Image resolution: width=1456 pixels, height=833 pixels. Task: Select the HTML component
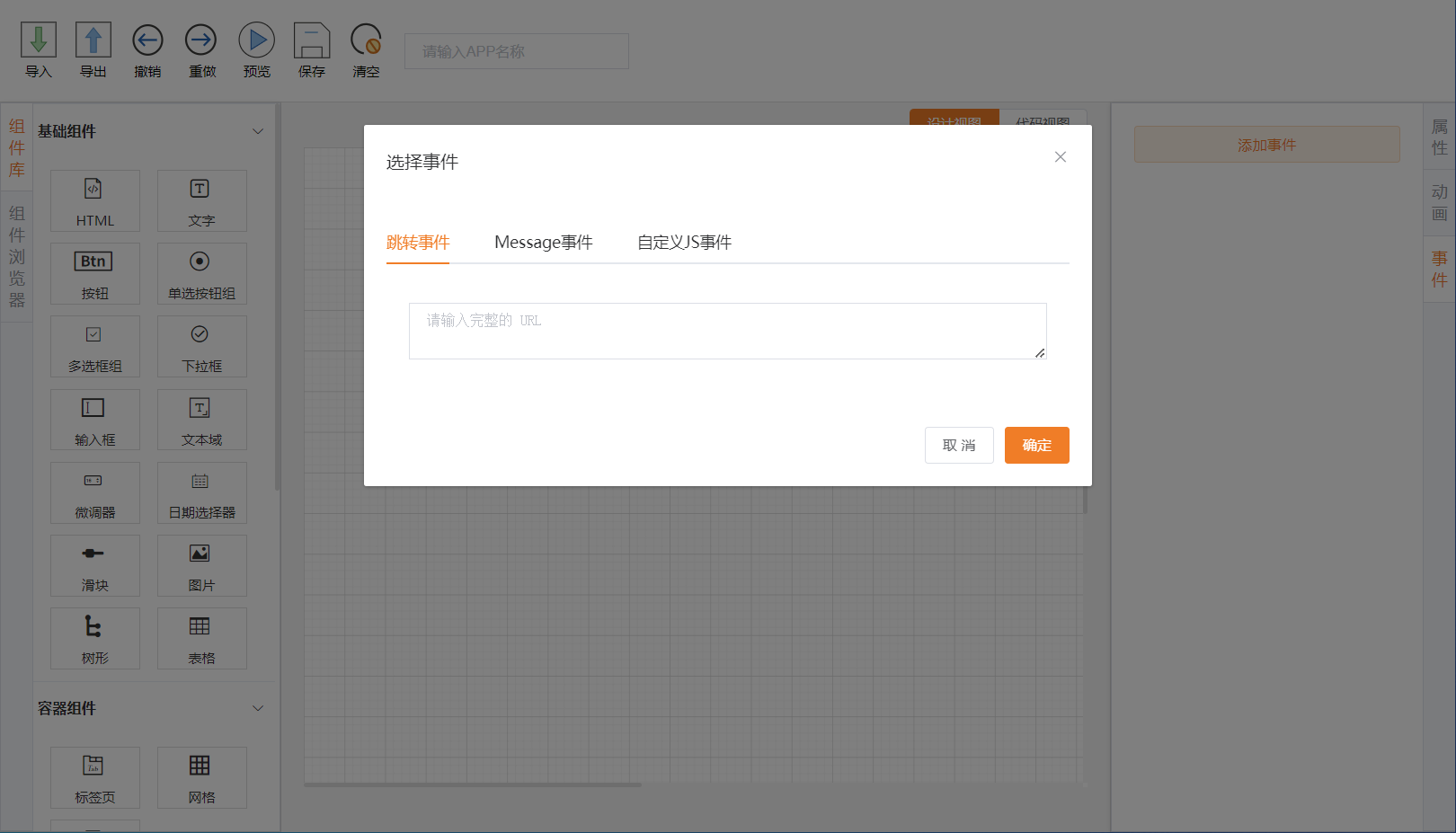pos(95,200)
